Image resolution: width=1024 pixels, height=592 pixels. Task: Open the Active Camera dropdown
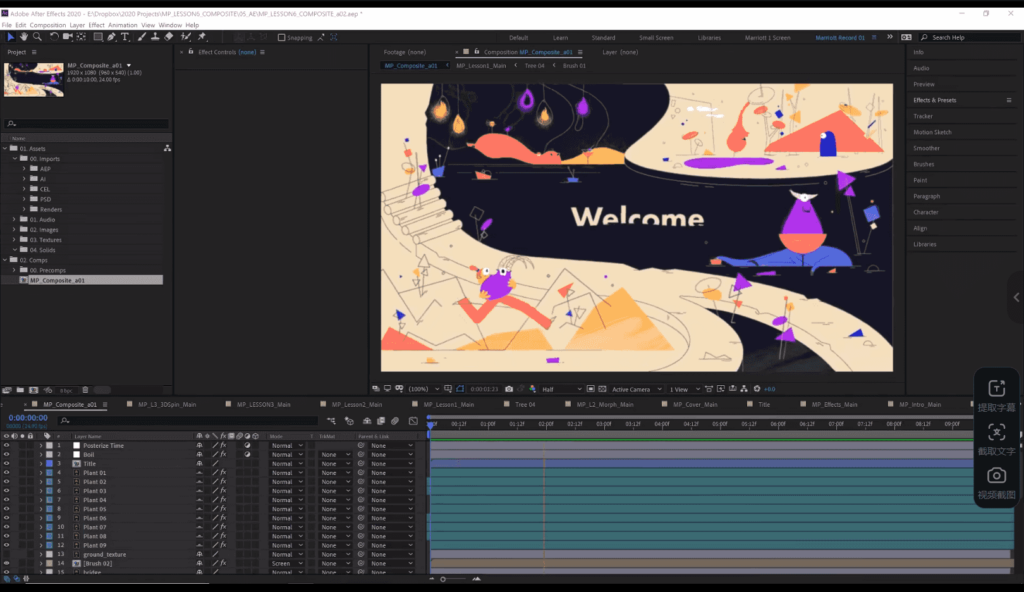(637, 389)
